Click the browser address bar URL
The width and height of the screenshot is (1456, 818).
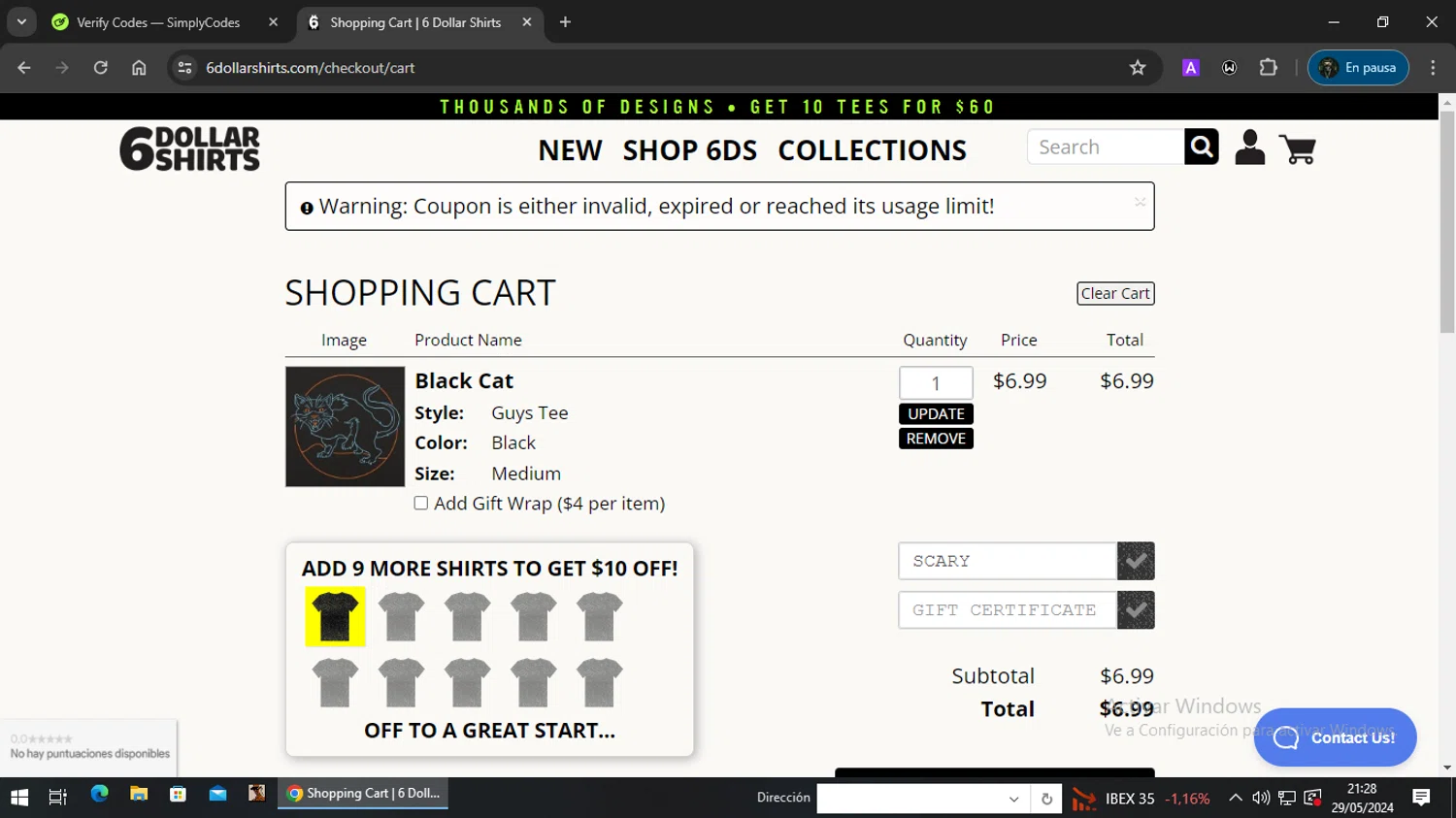[x=311, y=68]
